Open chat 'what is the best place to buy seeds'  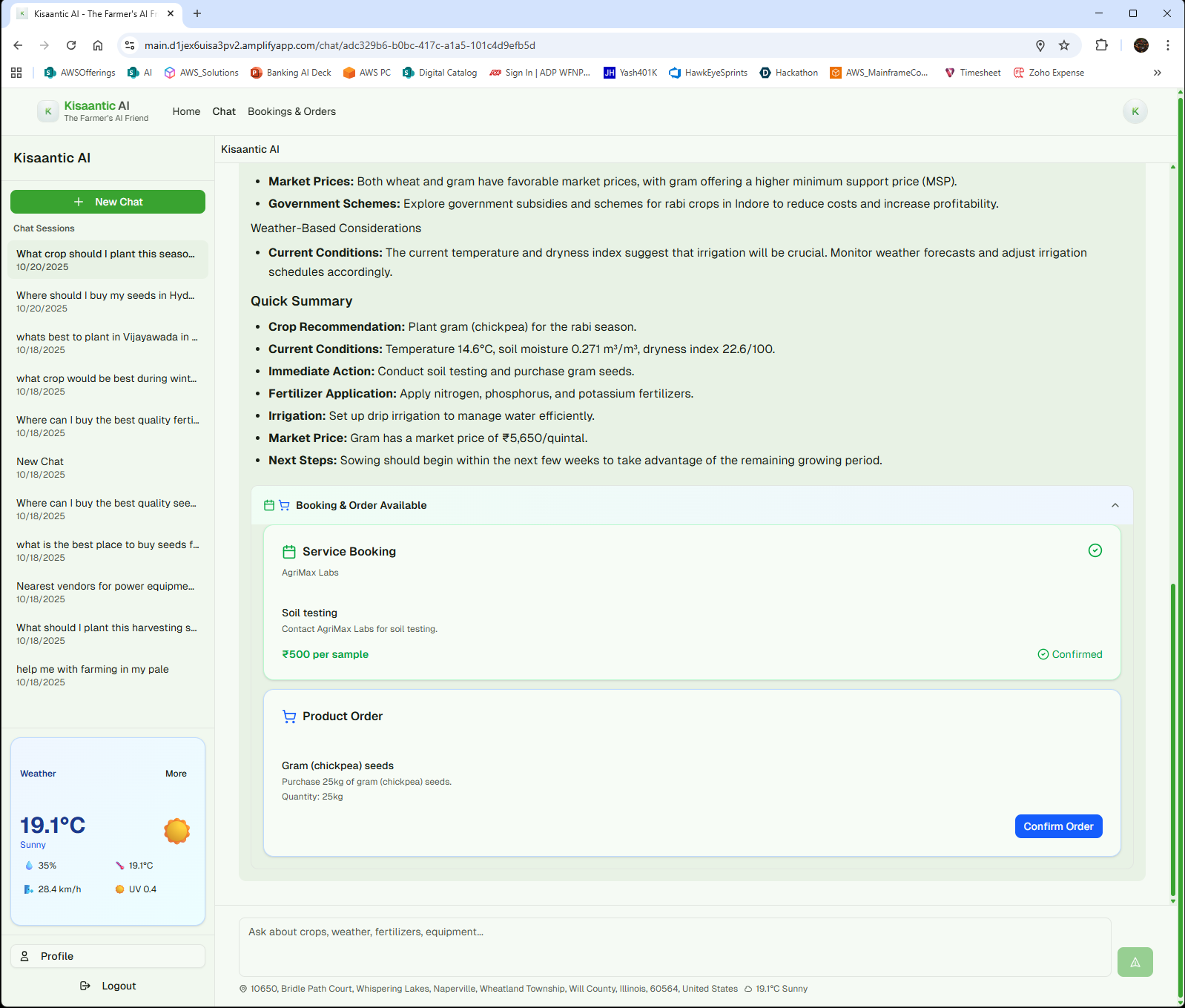pos(108,550)
